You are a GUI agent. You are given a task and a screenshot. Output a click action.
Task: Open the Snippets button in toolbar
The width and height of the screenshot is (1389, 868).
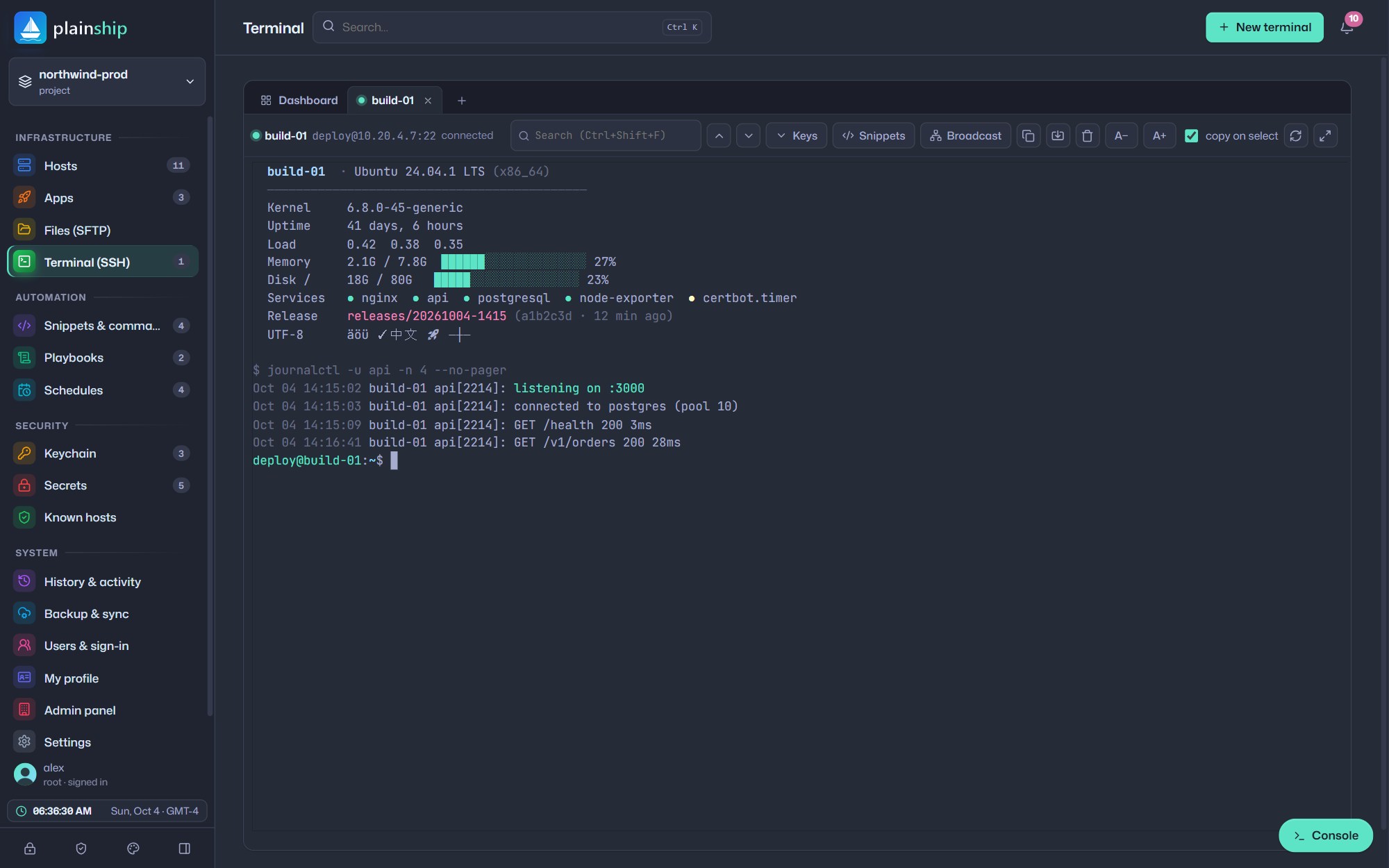874,135
